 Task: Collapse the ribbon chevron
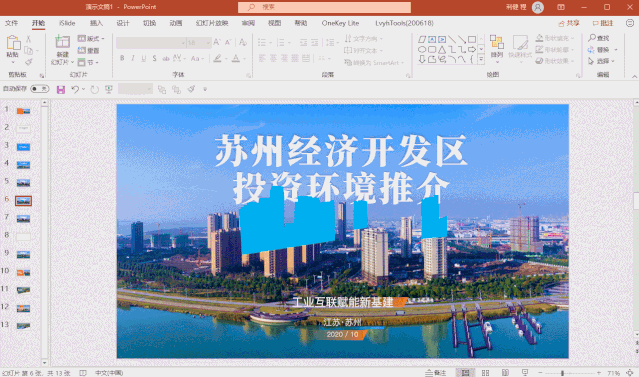[x=634, y=76]
